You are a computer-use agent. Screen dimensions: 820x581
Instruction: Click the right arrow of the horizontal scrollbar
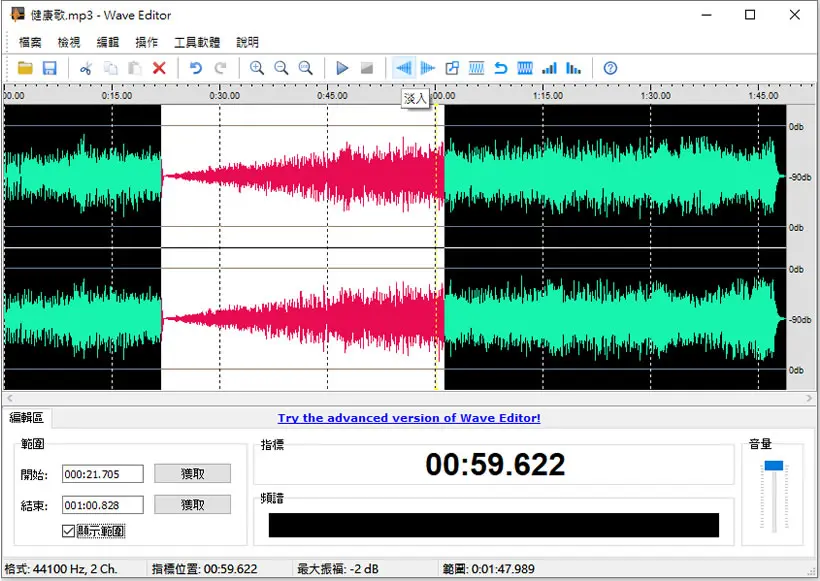click(x=809, y=398)
